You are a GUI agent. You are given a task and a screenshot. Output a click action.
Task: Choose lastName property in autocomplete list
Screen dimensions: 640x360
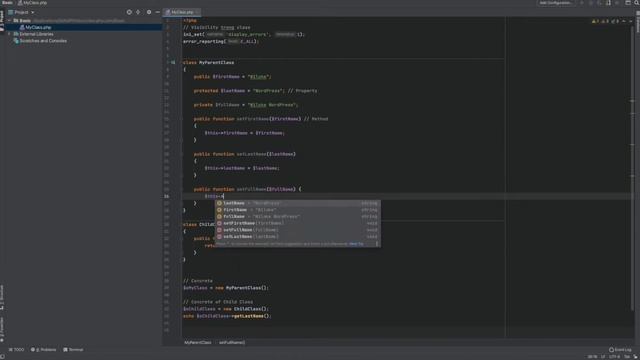click(x=298, y=203)
